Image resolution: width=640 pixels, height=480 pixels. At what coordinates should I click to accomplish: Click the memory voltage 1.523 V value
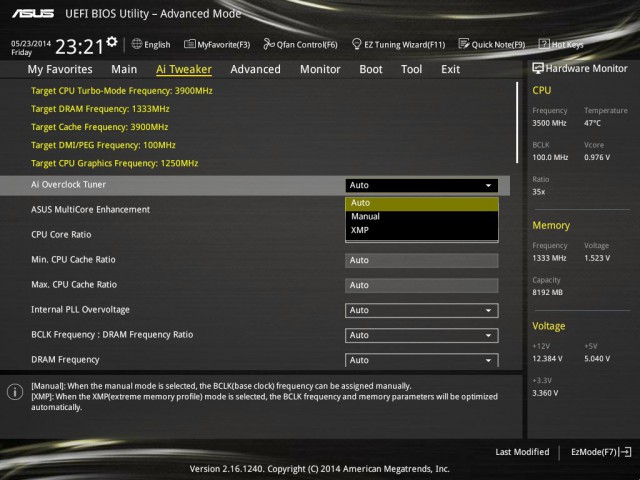pos(597,258)
